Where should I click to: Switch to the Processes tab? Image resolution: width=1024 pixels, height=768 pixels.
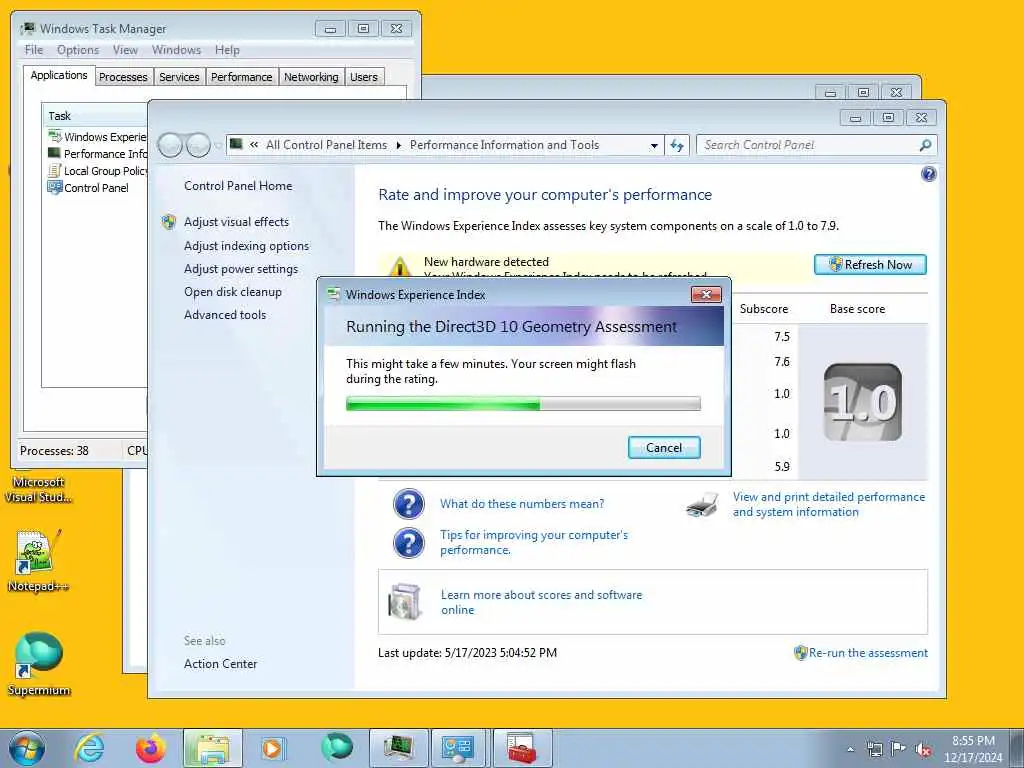pyautogui.click(x=123, y=77)
